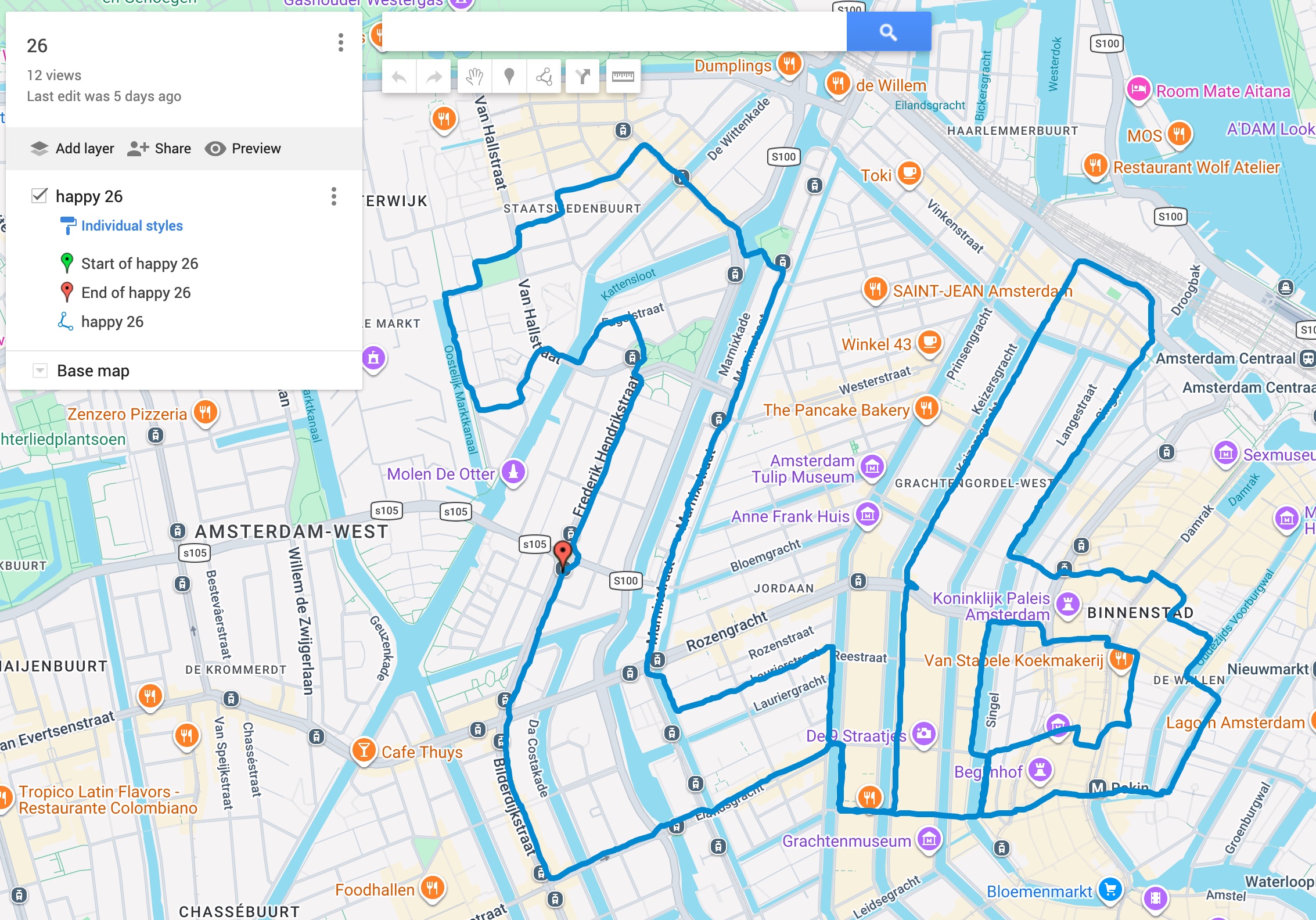Select the happy 26 route line item
This screenshot has height=920, width=1316.
pyautogui.click(x=112, y=322)
